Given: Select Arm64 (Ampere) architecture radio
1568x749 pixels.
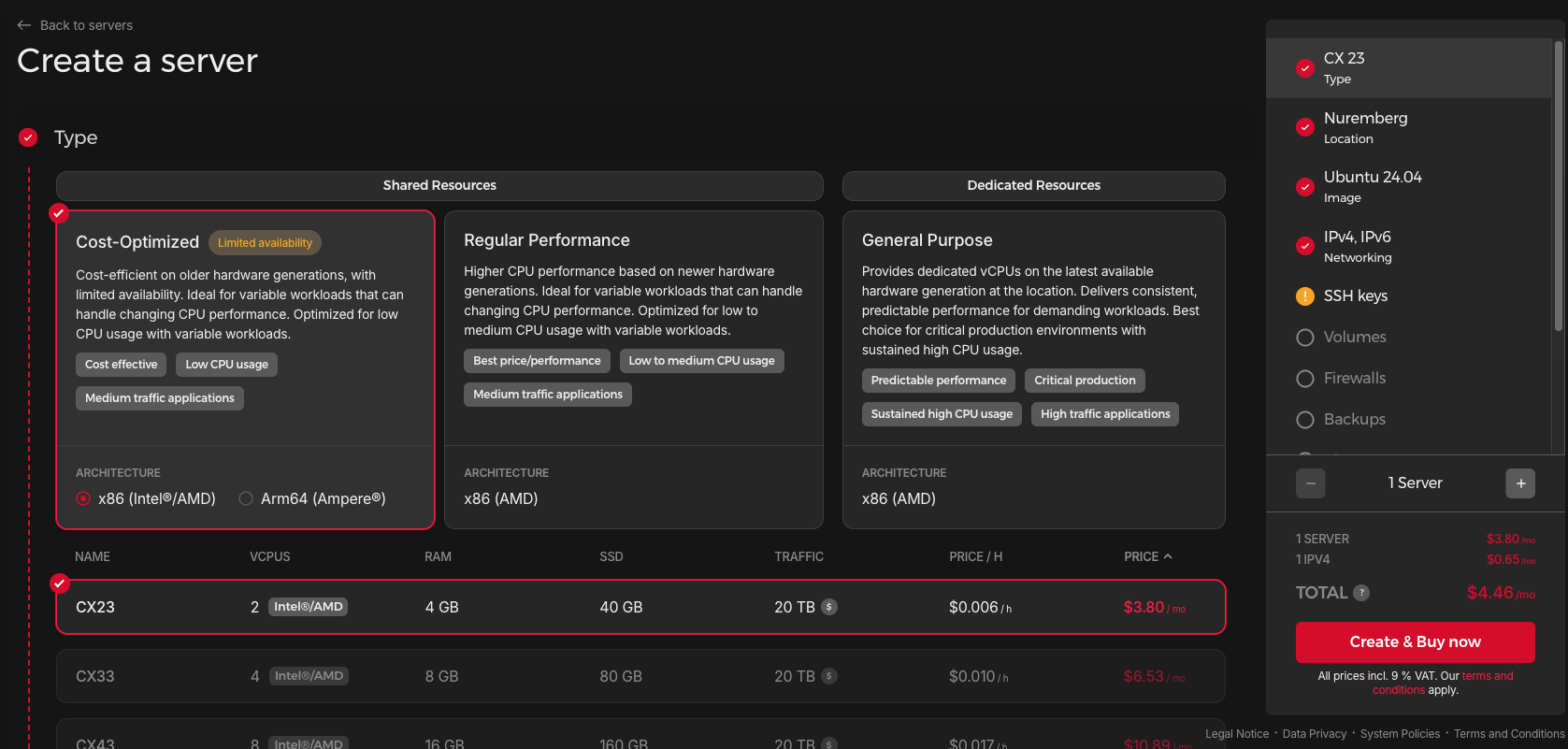Looking at the screenshot, I should pyautogui.click(x=246, y=498).
